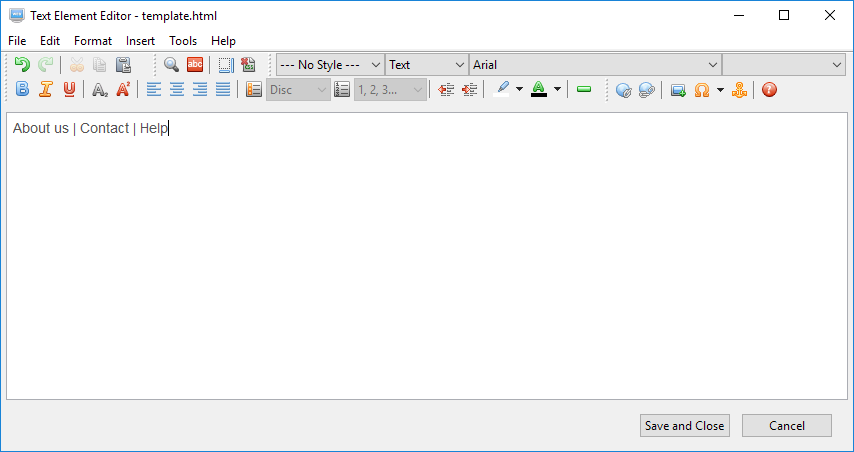Viewport: 854px width, 452px height.
Task: Click the Copy pages icon
Action: [100, 65]
